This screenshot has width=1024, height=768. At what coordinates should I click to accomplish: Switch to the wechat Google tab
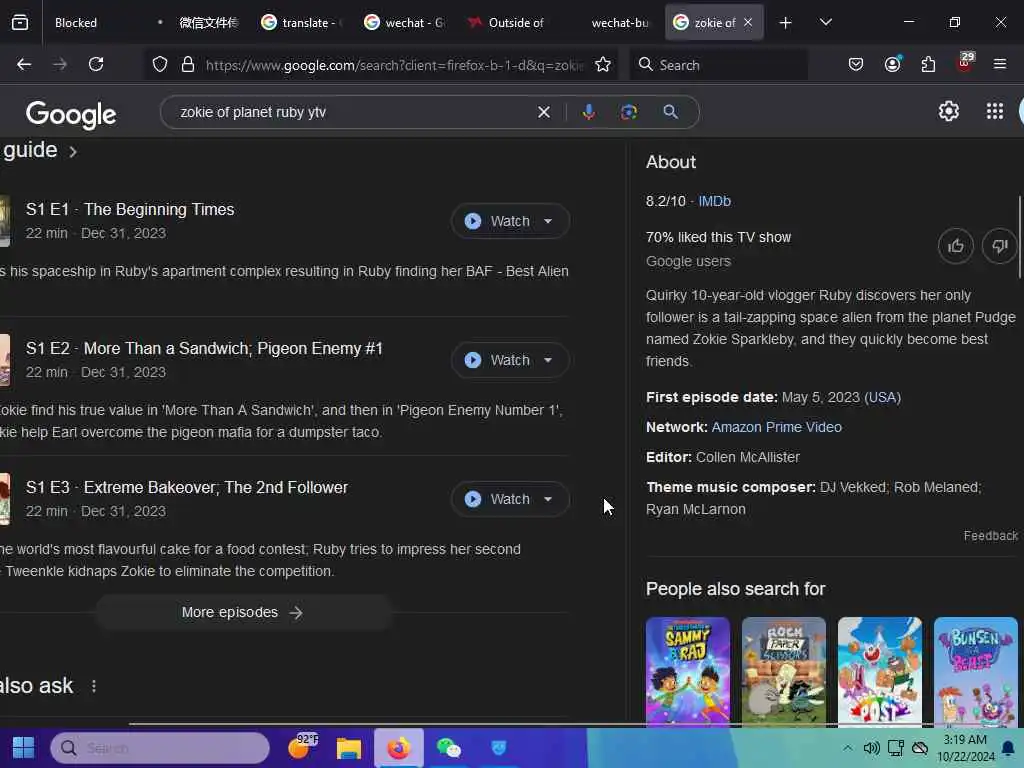[405, 23]
